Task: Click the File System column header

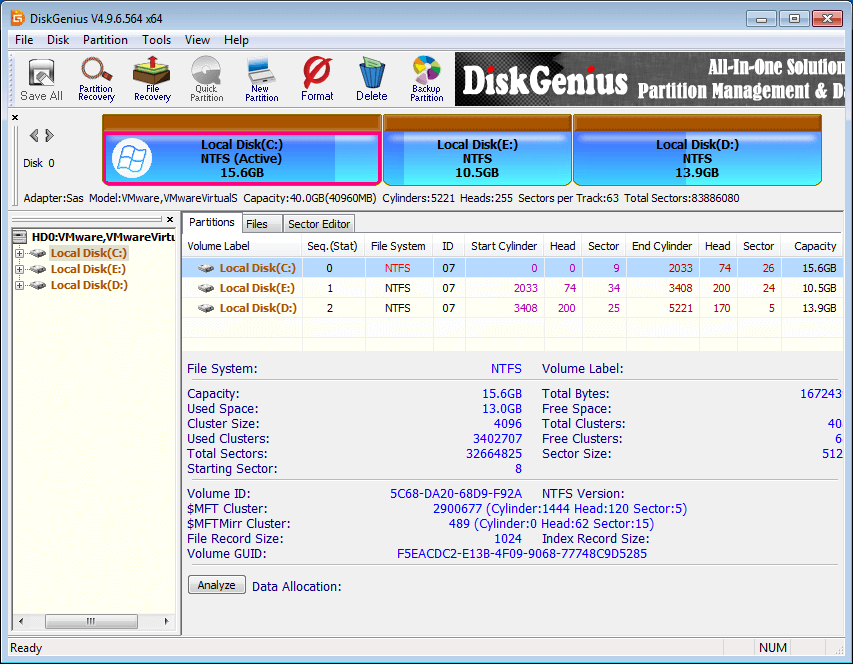Action: point(399,246)
